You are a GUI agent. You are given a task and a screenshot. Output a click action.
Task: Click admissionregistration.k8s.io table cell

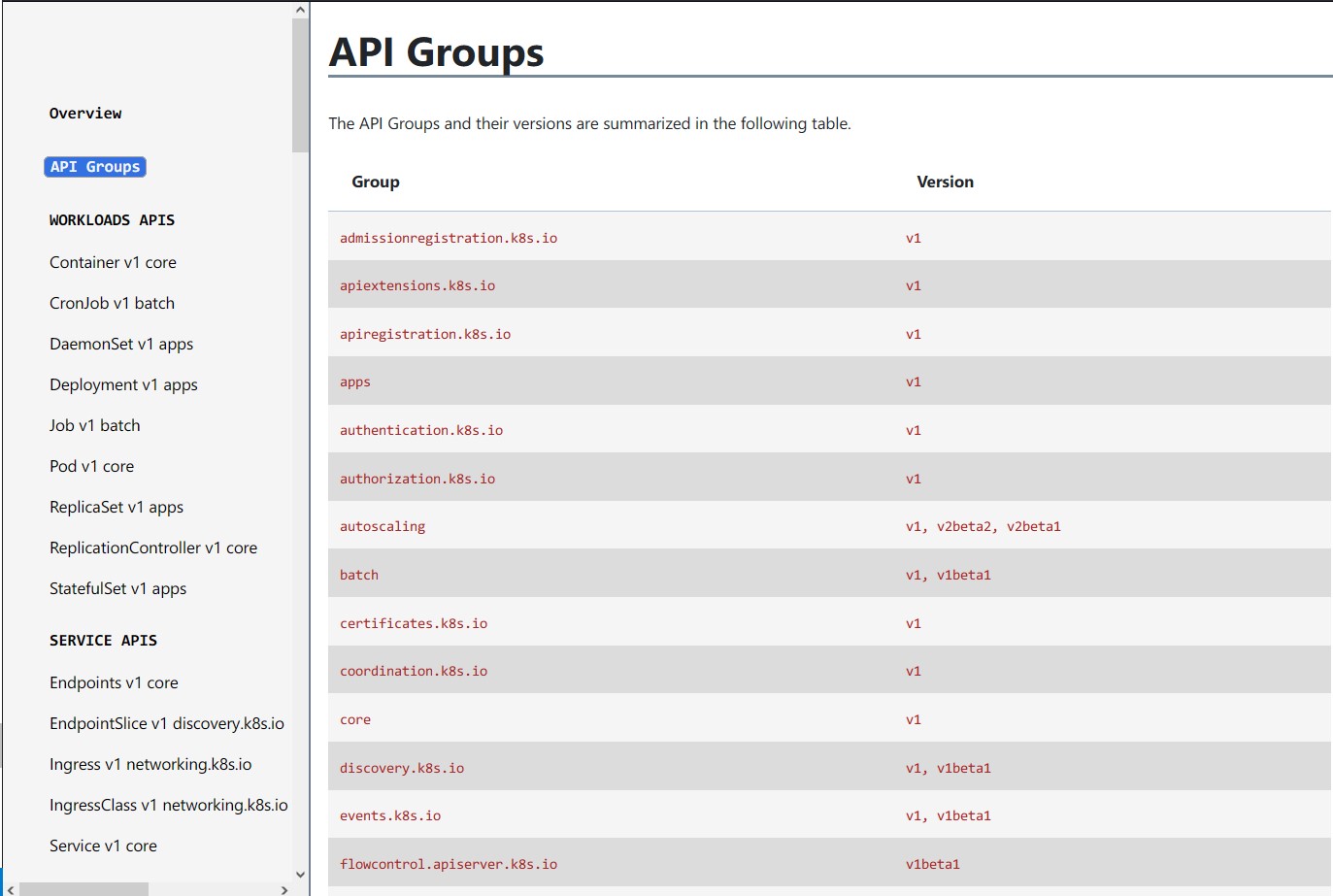(x=449, y=238)
